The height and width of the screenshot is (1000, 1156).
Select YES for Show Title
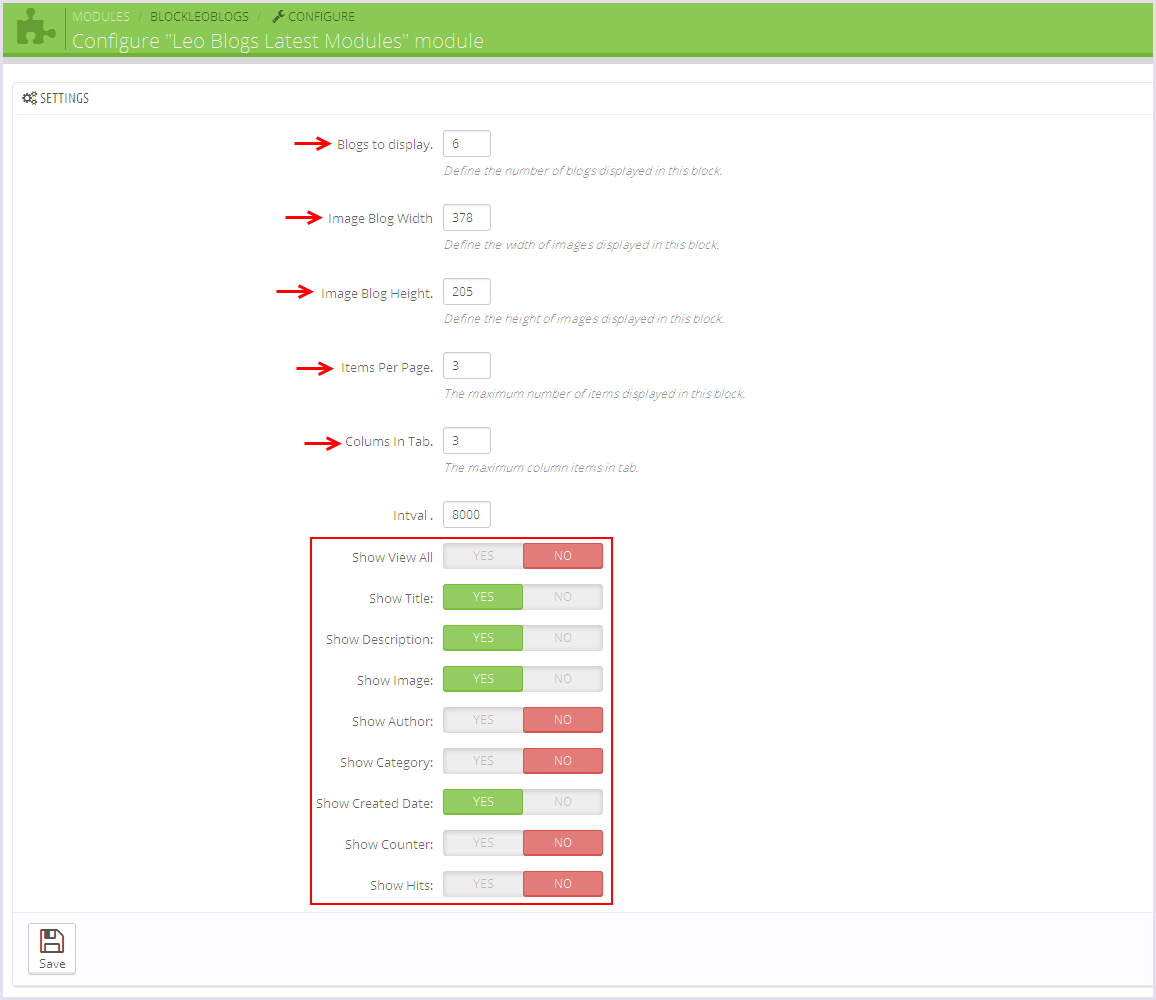click(x=483, y=597)
